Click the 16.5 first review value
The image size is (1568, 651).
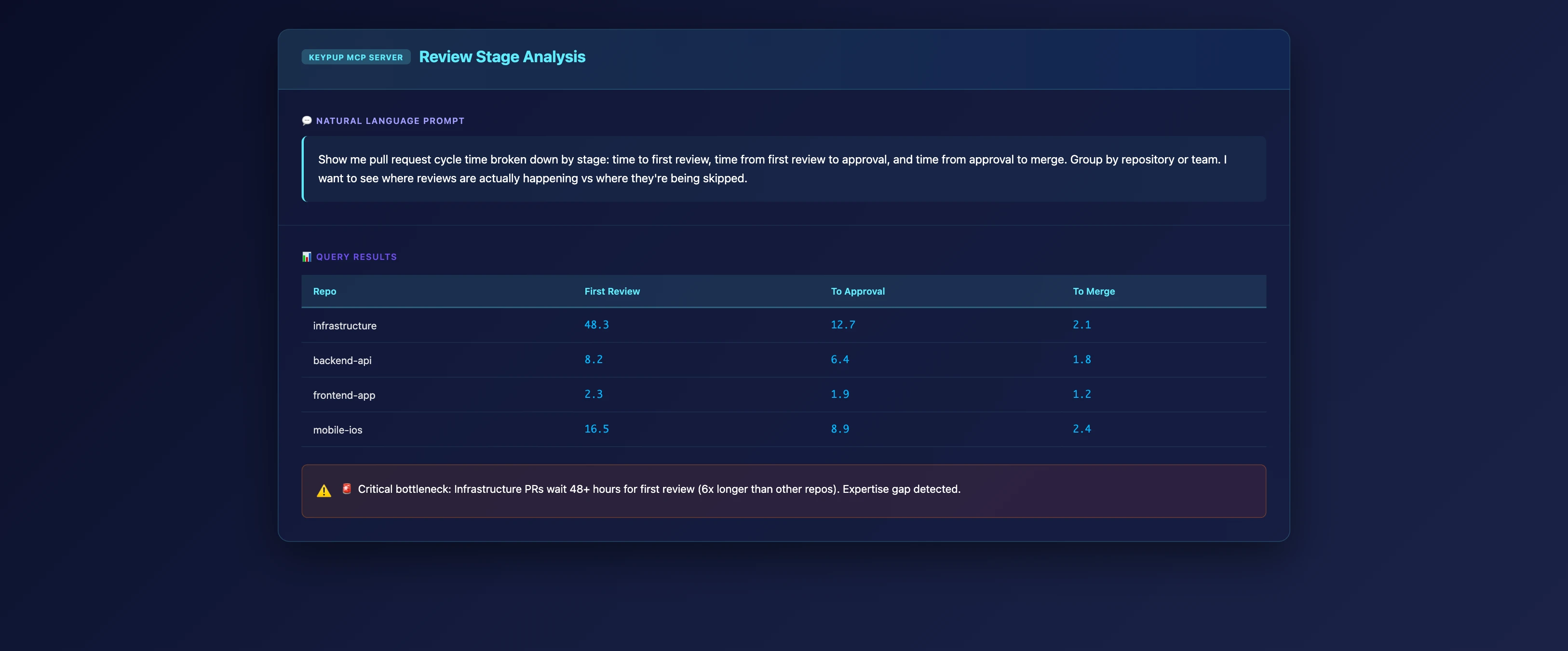click(x=596, y=429)
